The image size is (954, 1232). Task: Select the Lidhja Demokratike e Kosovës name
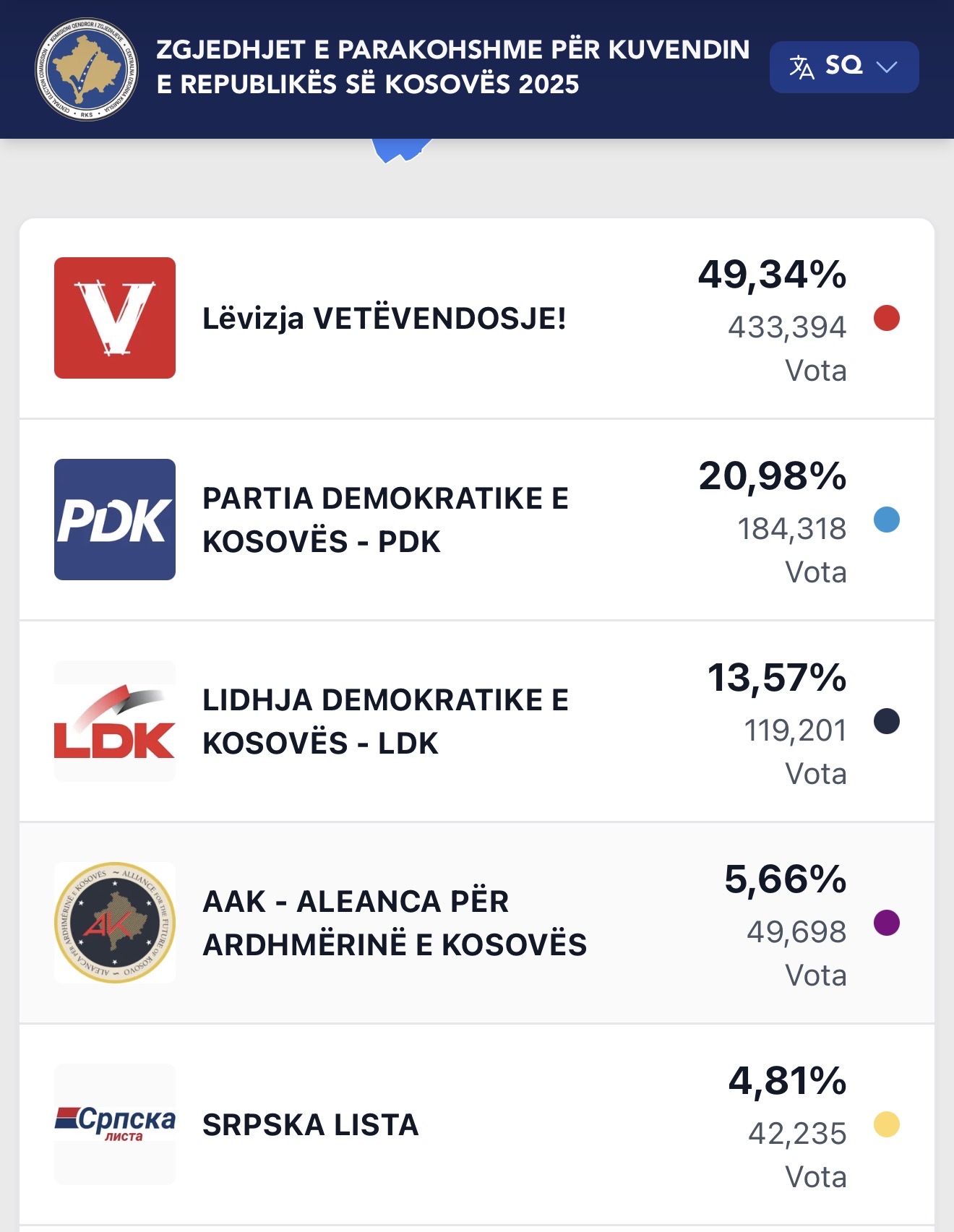point(385,721)
